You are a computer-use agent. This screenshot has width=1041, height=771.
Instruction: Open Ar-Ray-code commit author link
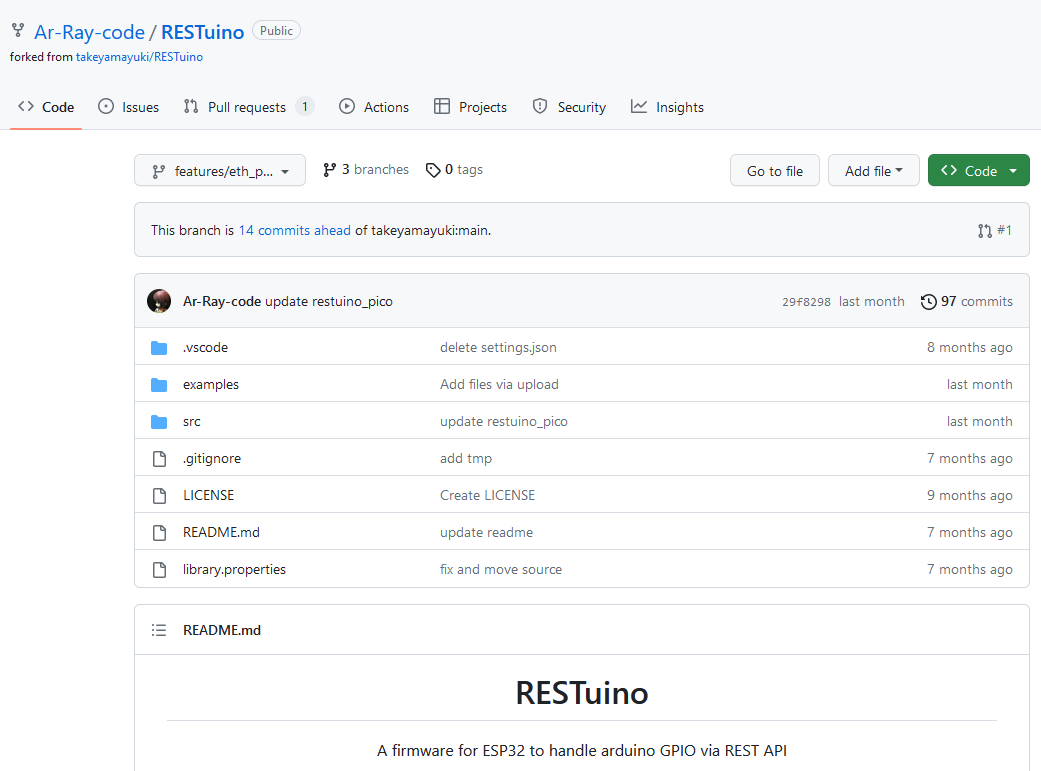point(222,301)
